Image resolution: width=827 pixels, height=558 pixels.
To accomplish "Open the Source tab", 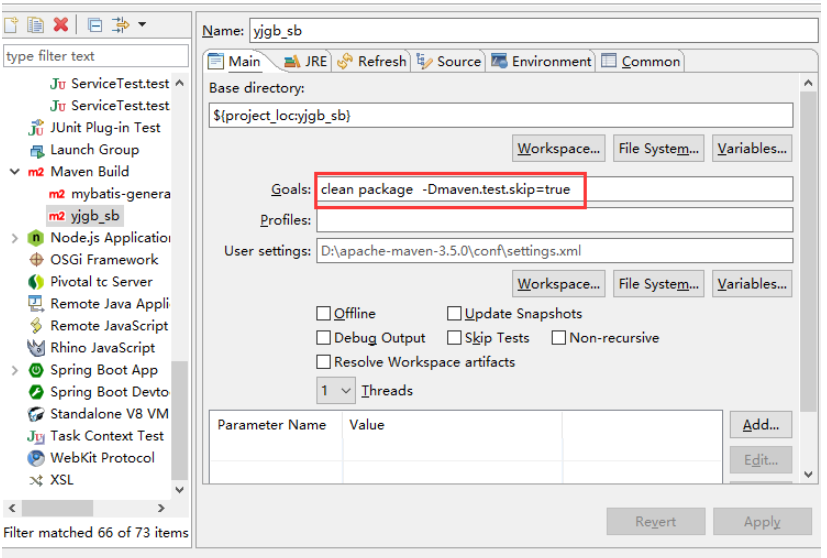I will [448, 62].
